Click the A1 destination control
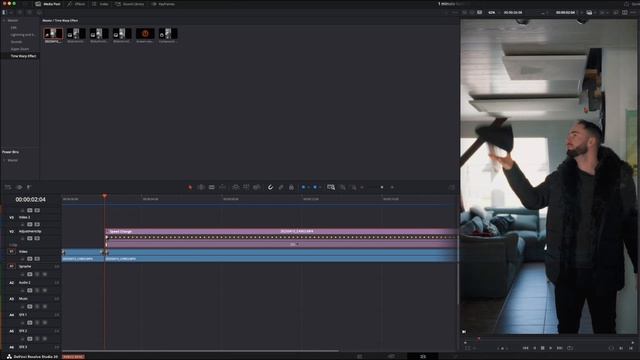 tap(11, 266)
